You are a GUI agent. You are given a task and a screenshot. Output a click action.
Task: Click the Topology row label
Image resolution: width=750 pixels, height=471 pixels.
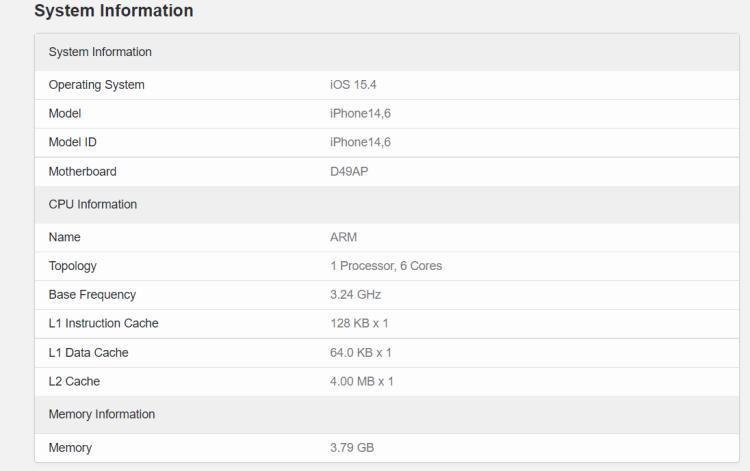point(72,266)
